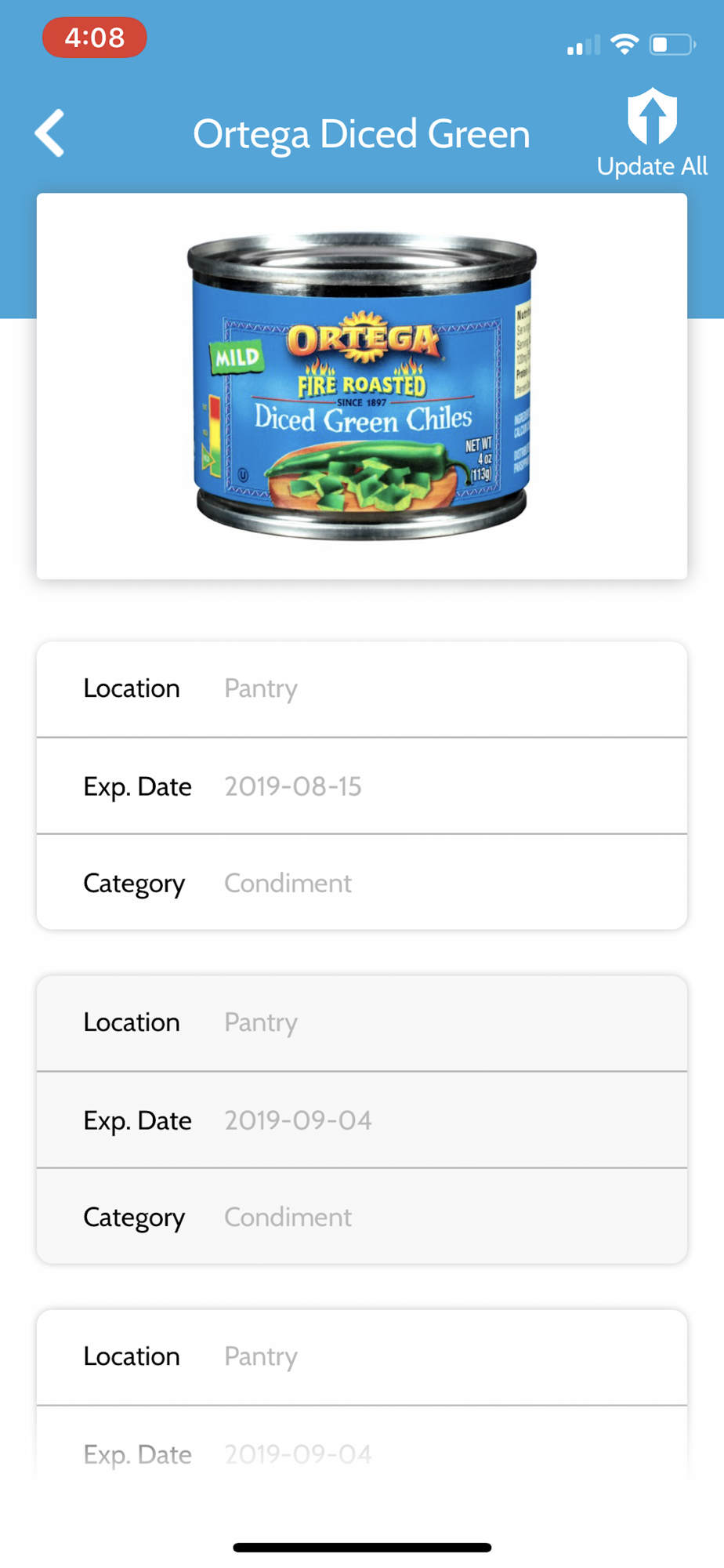
Task: Select Location Pantry in the first card
Action: [x=362, y=689]
